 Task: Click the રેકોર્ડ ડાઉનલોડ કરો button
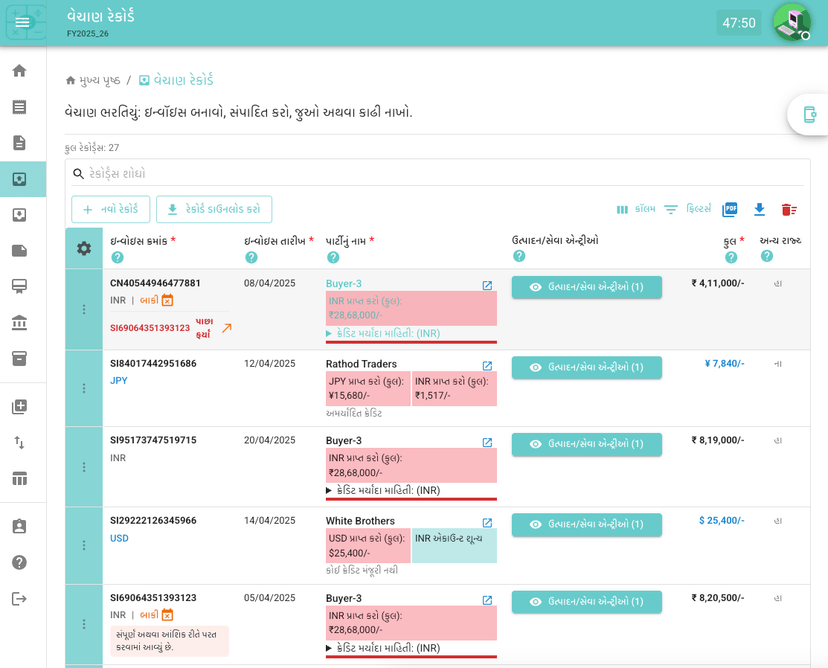click(214, 209)
